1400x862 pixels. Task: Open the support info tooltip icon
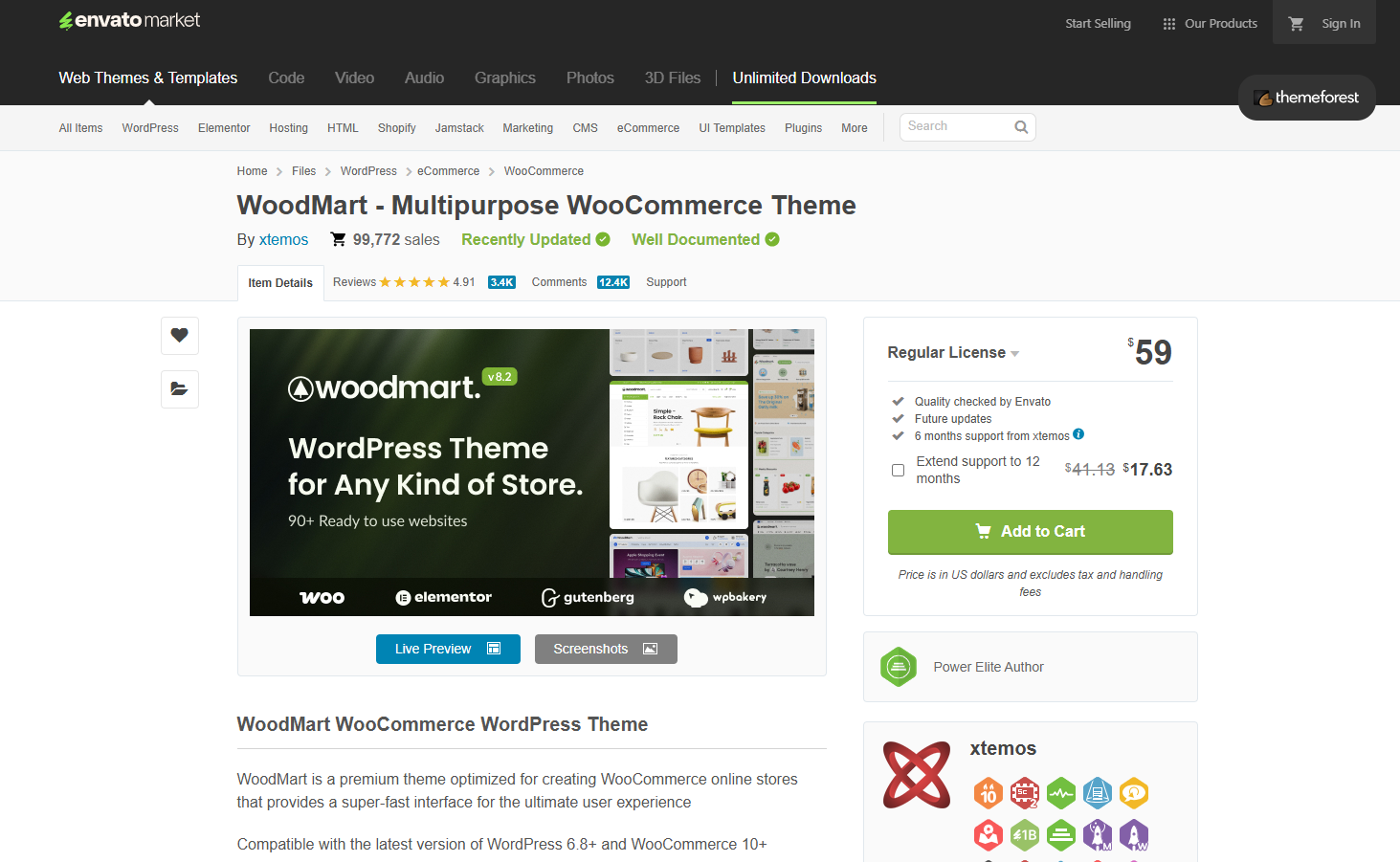pos(1078,434)
